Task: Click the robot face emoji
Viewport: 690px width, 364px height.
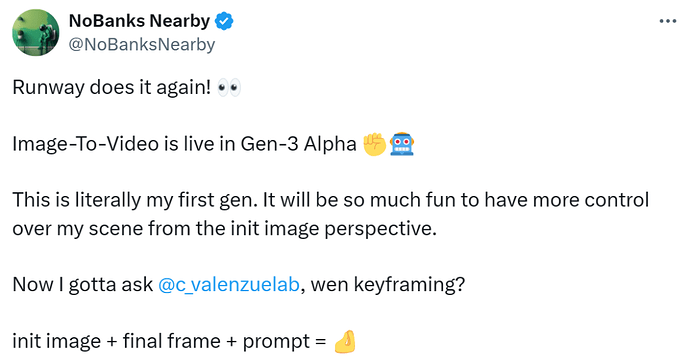Action: click(402, 144)
